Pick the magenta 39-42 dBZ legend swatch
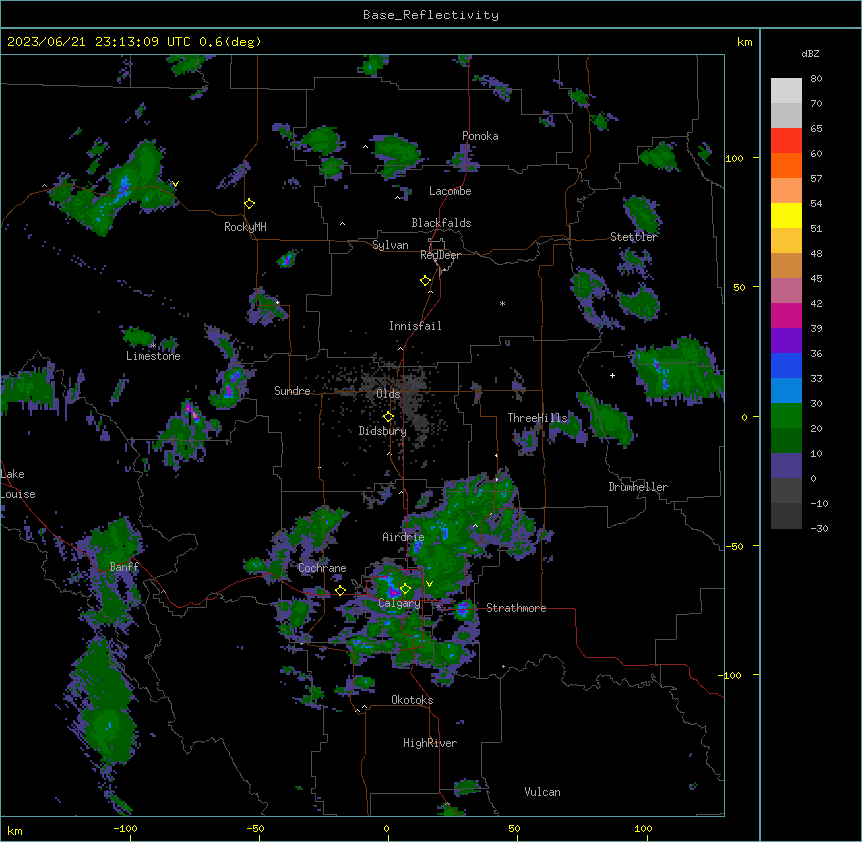The width and height of the screenshot is (862, 842). coord(786,315)
